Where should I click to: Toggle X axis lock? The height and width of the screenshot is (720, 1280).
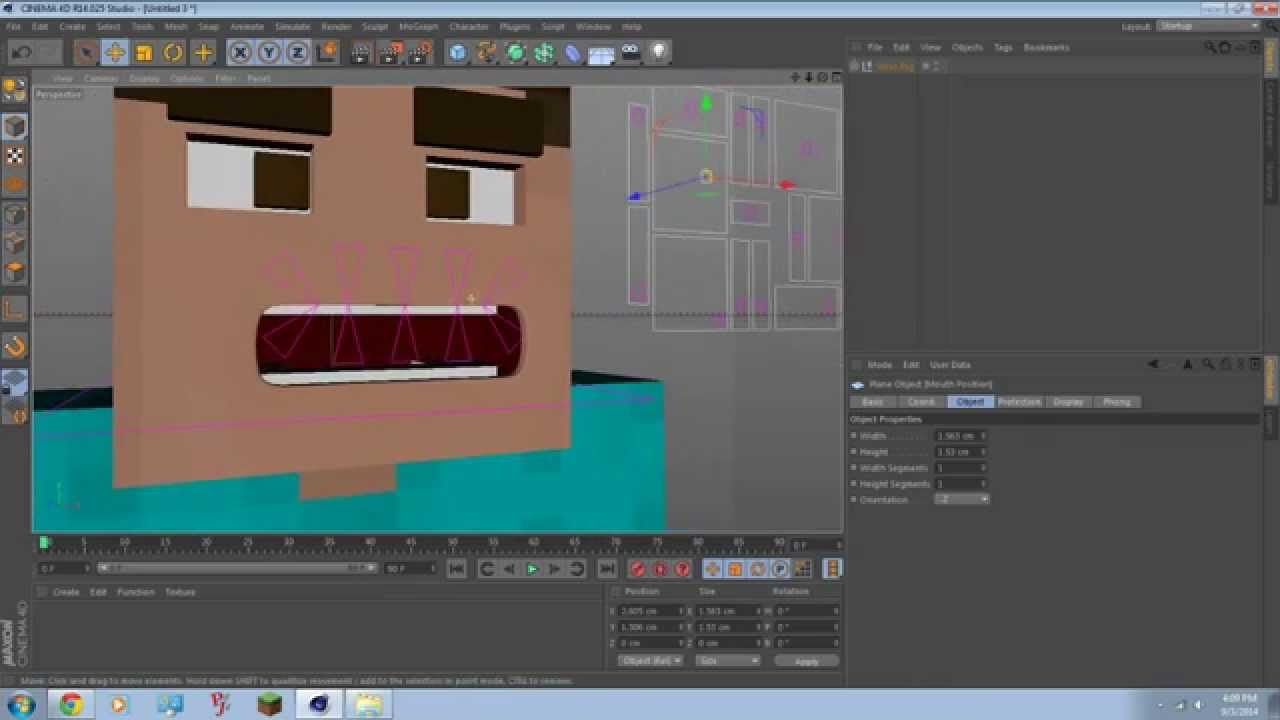[240, 53]
